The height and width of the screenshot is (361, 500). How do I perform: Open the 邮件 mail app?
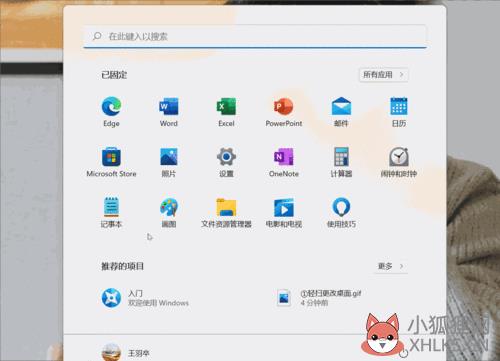click(x=341, y=112)
